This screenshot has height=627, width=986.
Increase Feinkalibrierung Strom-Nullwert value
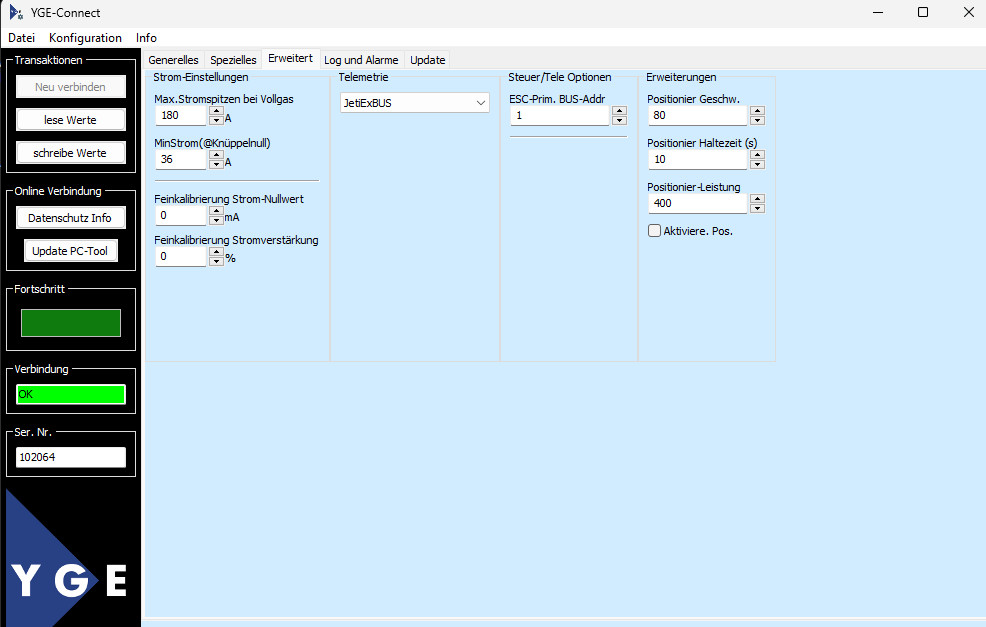coord(216,211)
